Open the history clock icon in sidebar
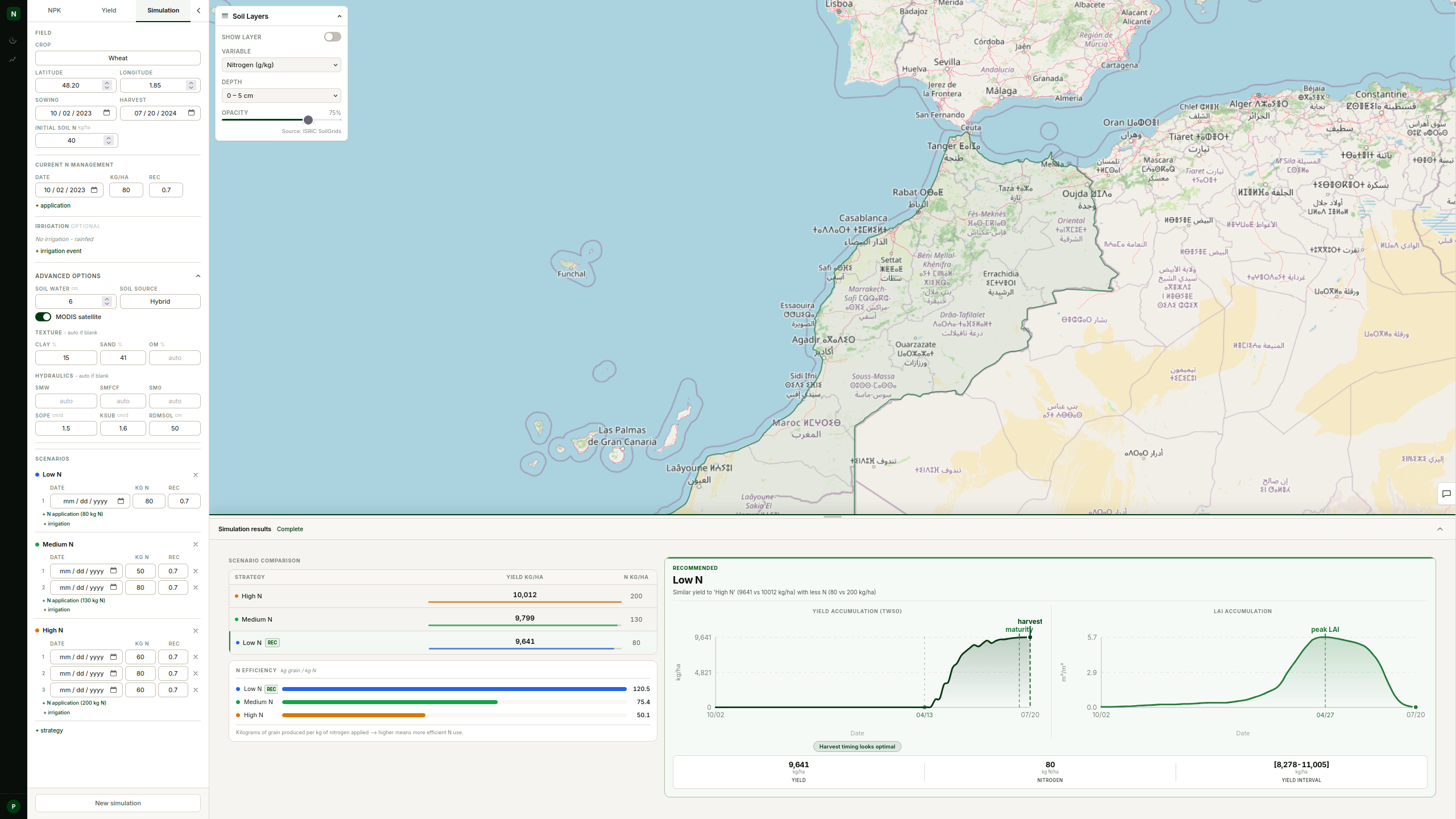 click(13, 40)
